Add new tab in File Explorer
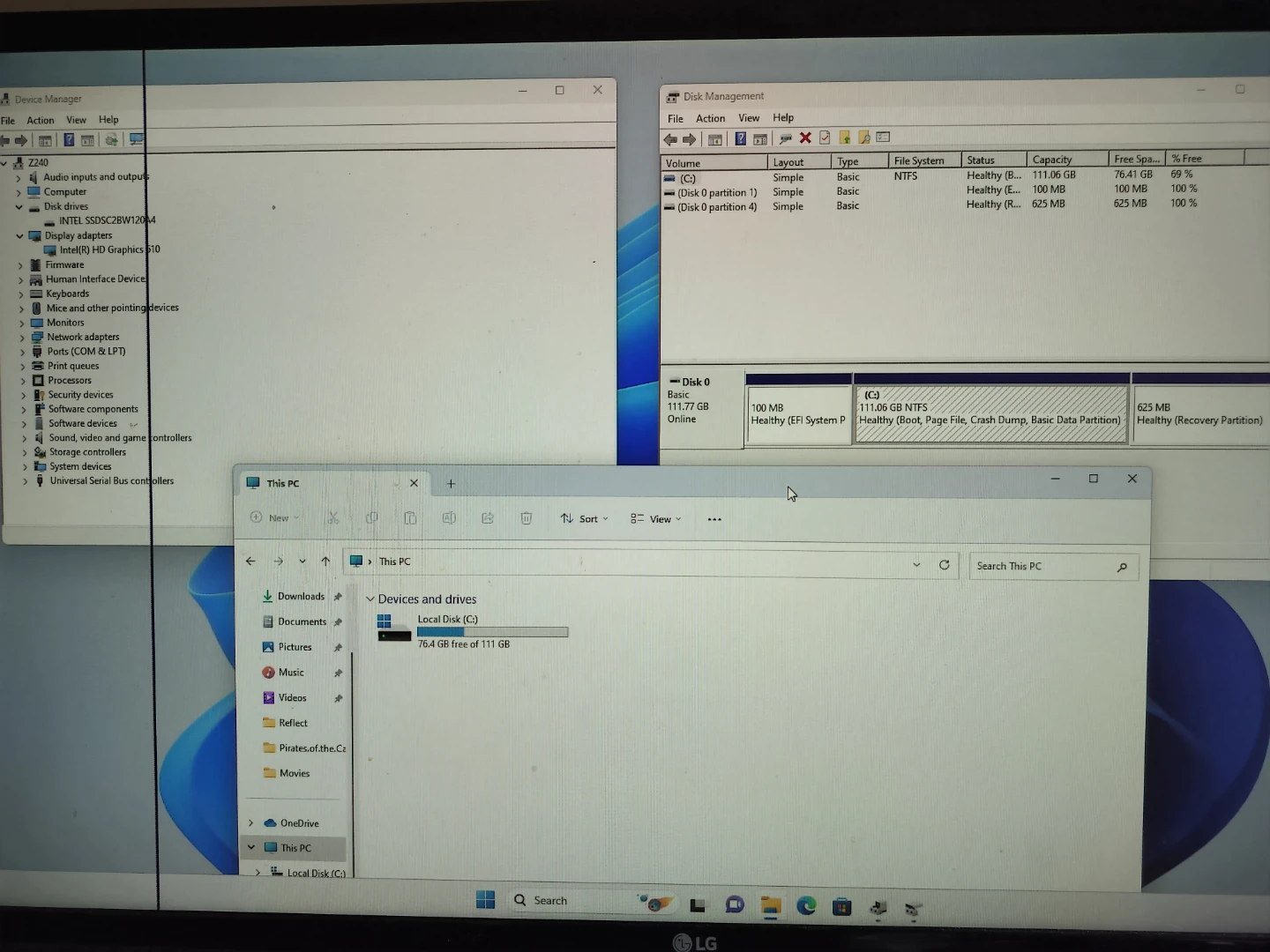1270x952 pixels. click(x=451, y=484)
